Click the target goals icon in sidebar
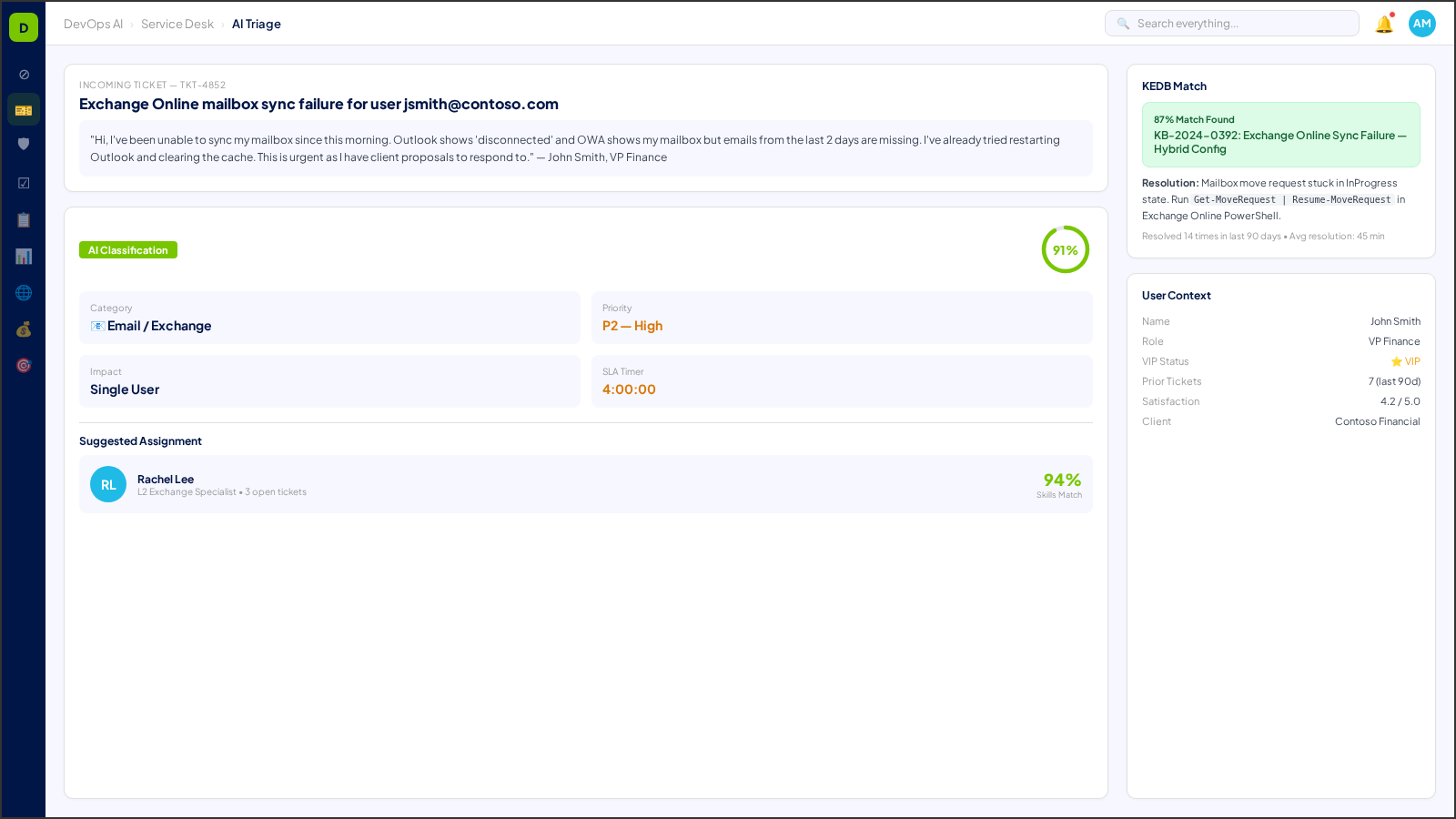The width and height of the screenshot is (1456, 819). click(x=23, y=365)
